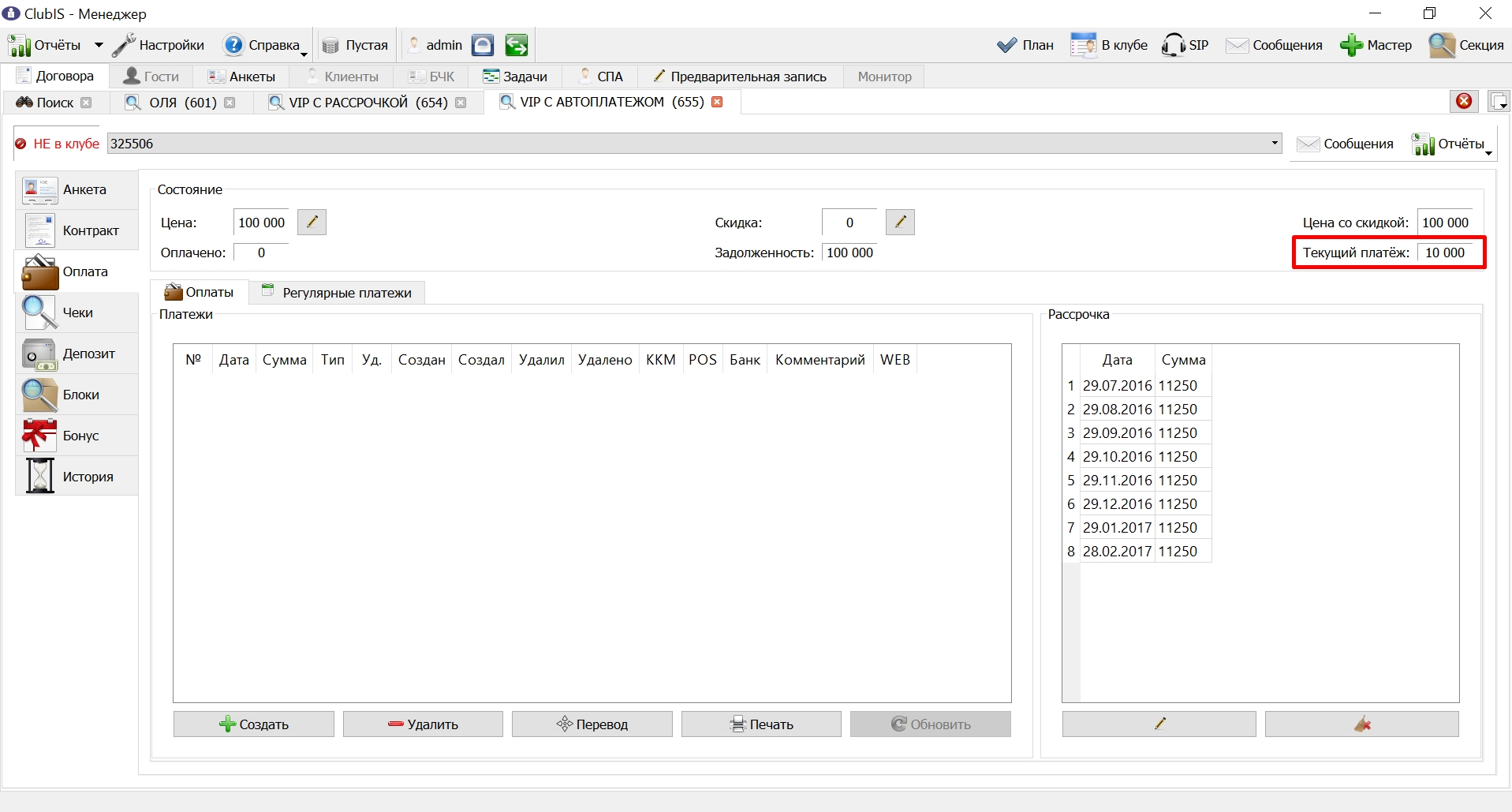Open the Оплата wallet section

click(77, 271)
